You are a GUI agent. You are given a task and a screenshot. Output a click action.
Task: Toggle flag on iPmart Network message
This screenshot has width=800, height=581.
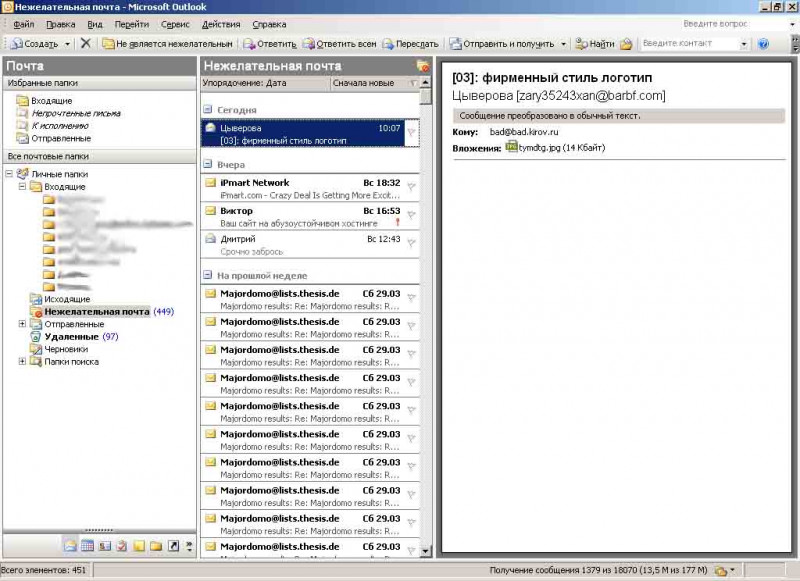pos(411,188)
